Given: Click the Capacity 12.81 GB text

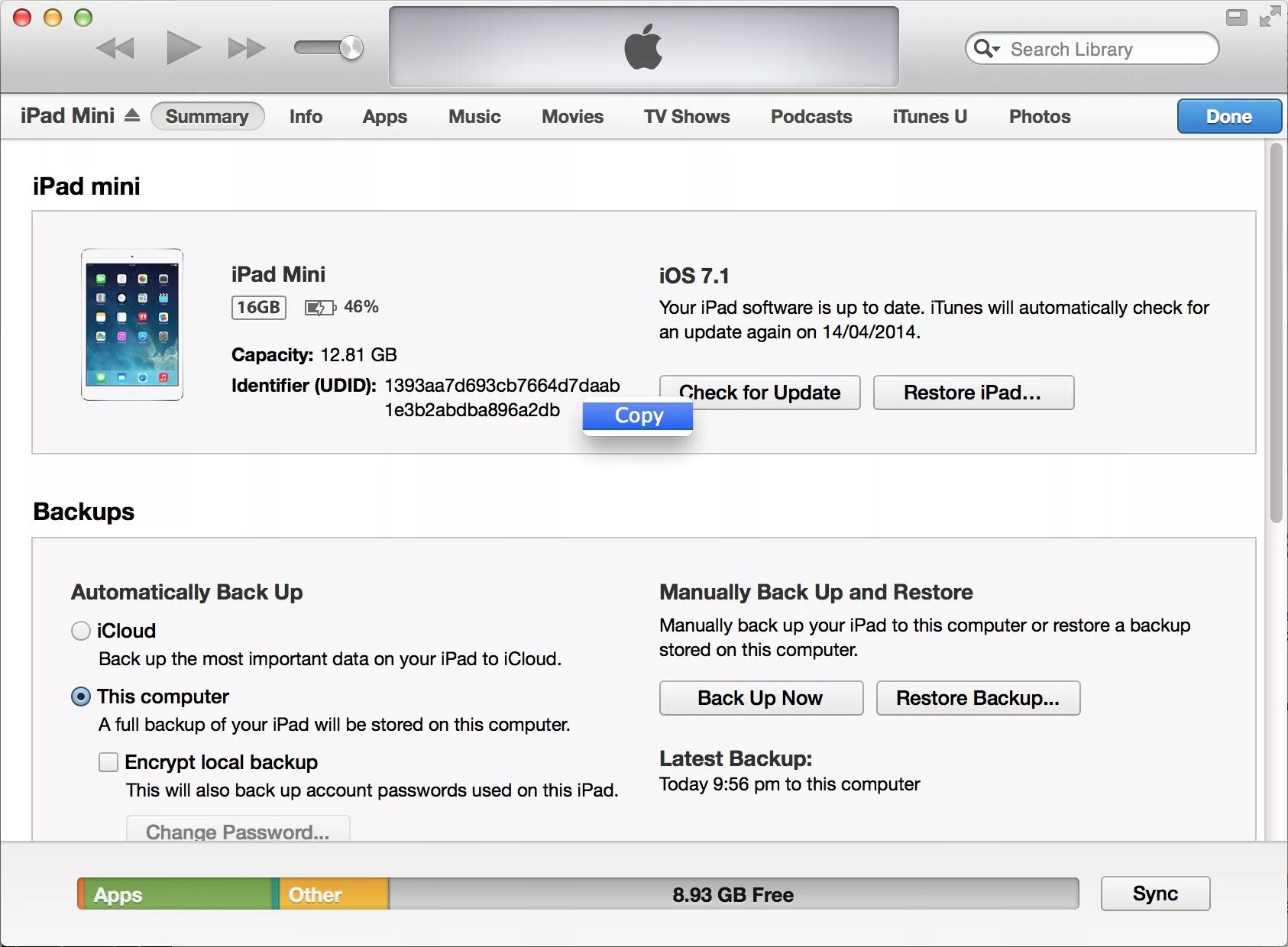Looking at the screenshot, I should (314, 354).
